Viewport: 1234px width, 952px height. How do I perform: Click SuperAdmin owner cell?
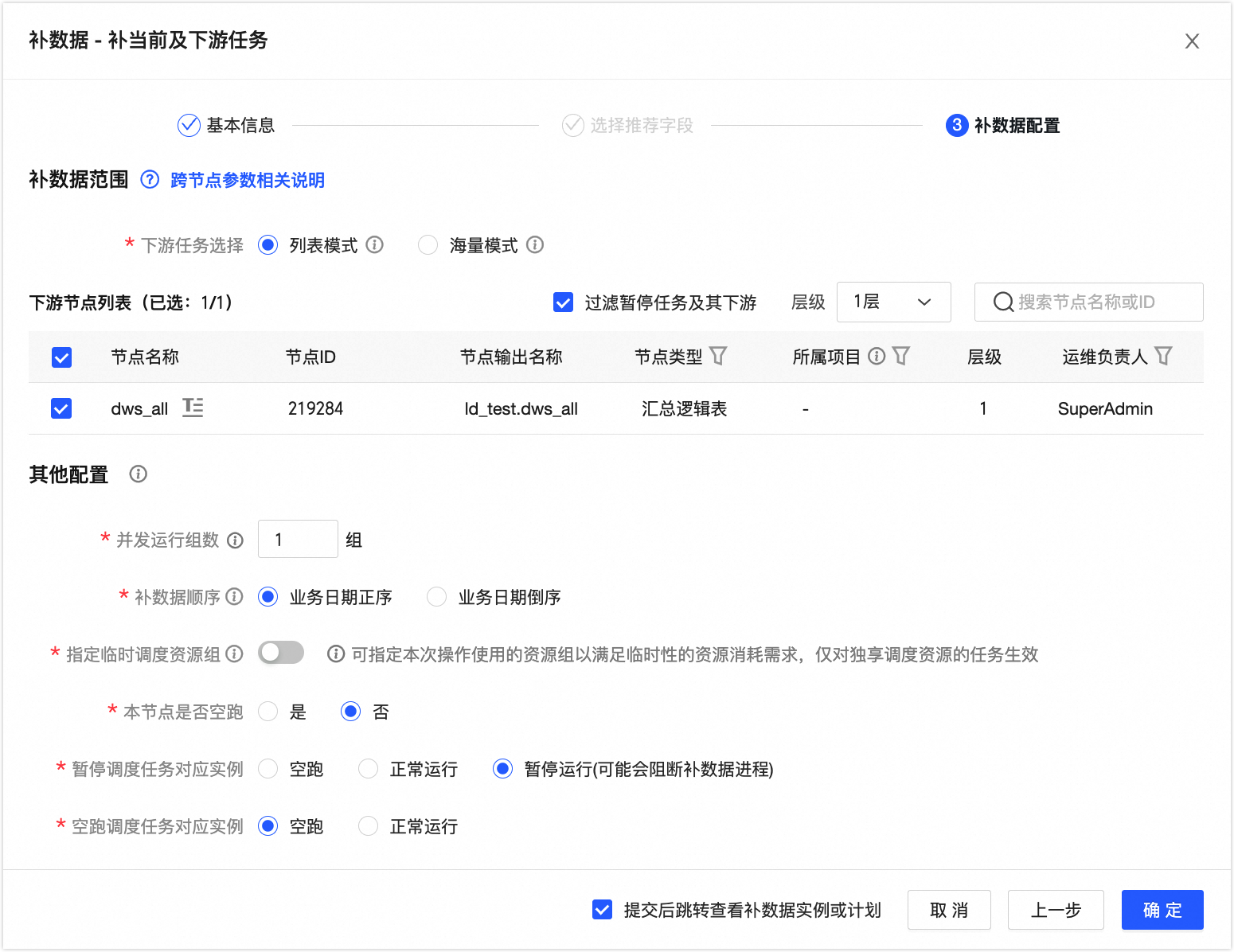point(1105,408)
